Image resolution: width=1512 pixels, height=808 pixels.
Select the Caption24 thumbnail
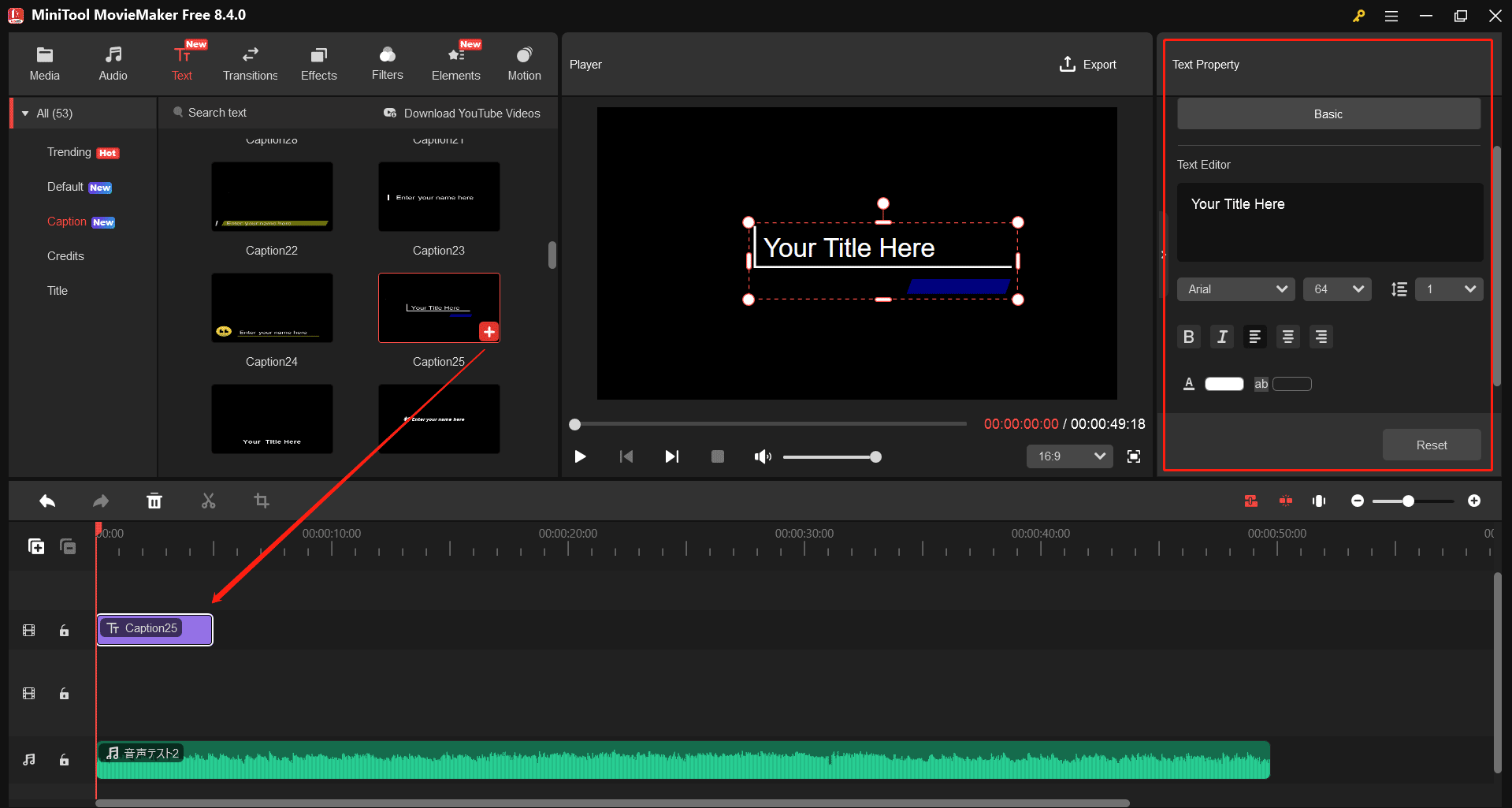point(271,308)
